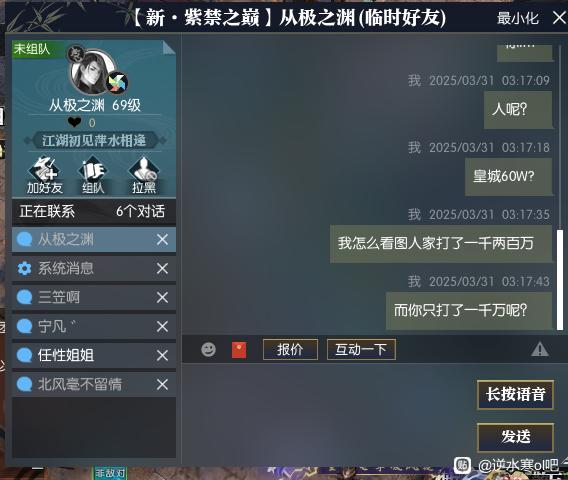Close the 三笠啊 conversation
Image resolution: width=568 pixels, height=480 pixels.
pos(162,297)
